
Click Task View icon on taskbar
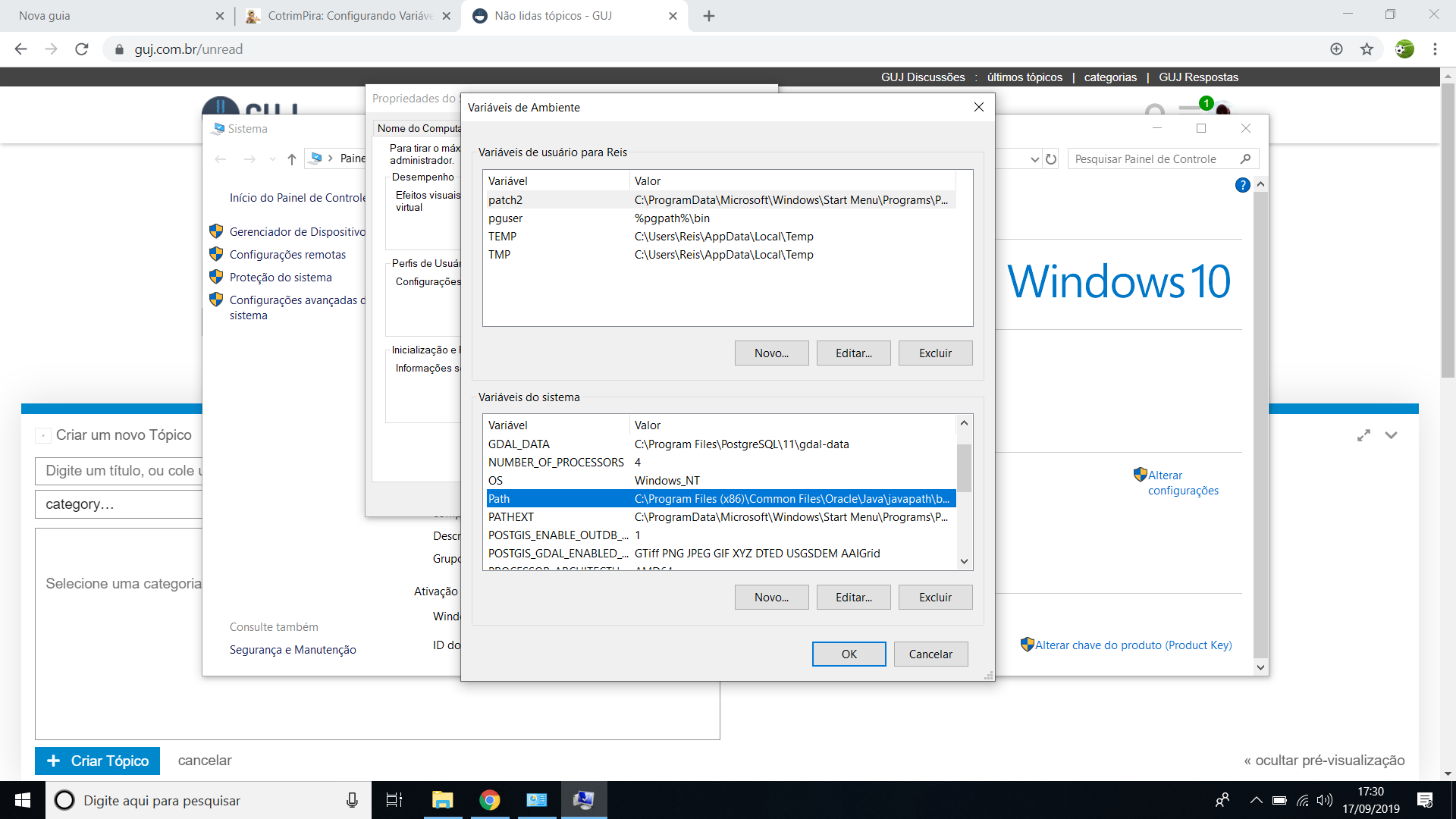394,800
